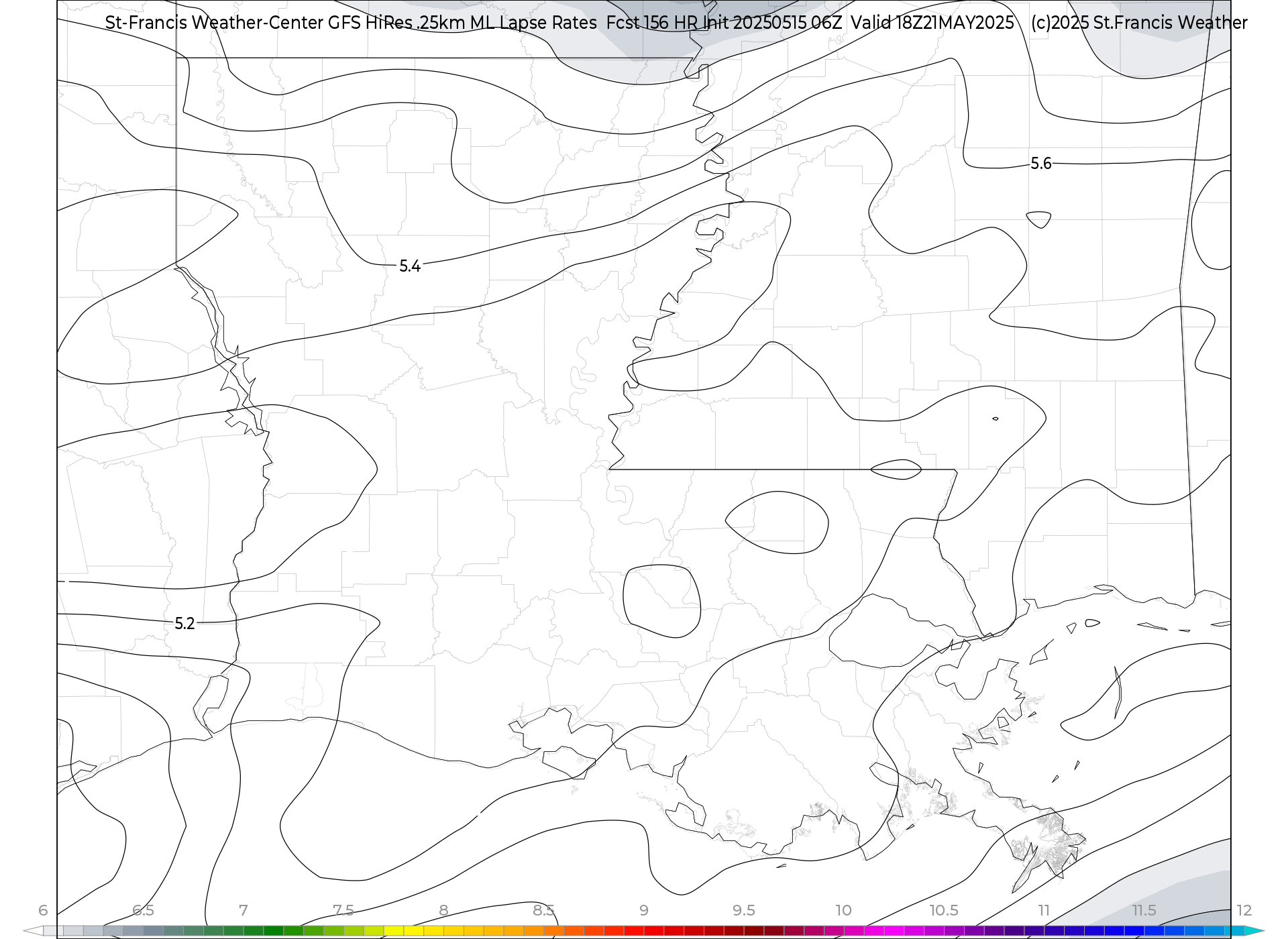Pick the magenta colorbar segment under label 10
The width and height of the screenshot is (1288, 939).
pyautogui.click(x=854, y=931)
